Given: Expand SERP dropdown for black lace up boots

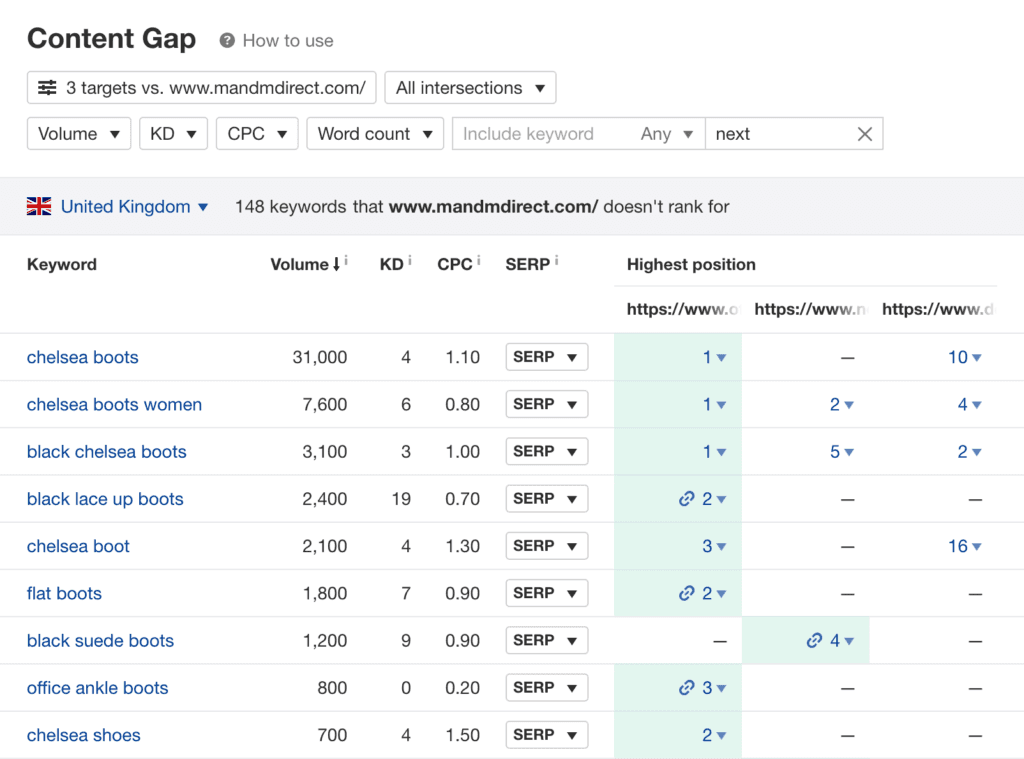Looking at the screenshot, I should tap(547, 499).
